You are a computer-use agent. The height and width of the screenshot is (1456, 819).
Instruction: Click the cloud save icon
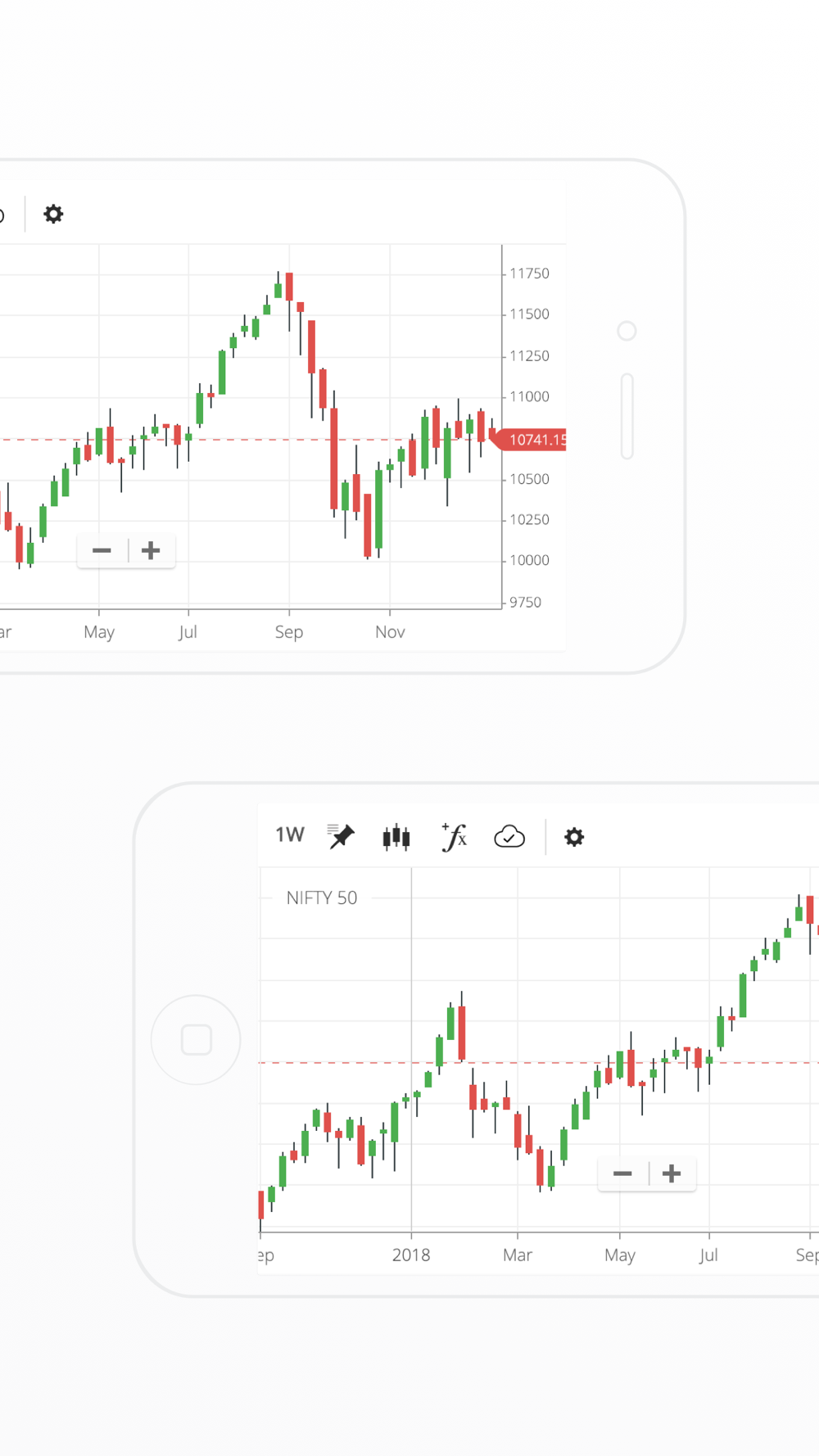[509, 837]
